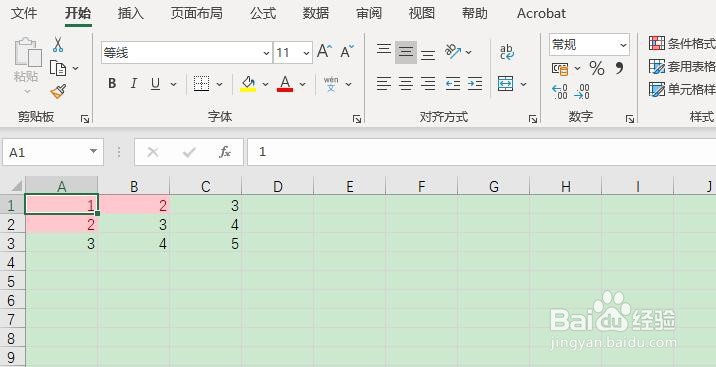
Task: Click the select-all corner triangle
Action: (x=16, y=186)
